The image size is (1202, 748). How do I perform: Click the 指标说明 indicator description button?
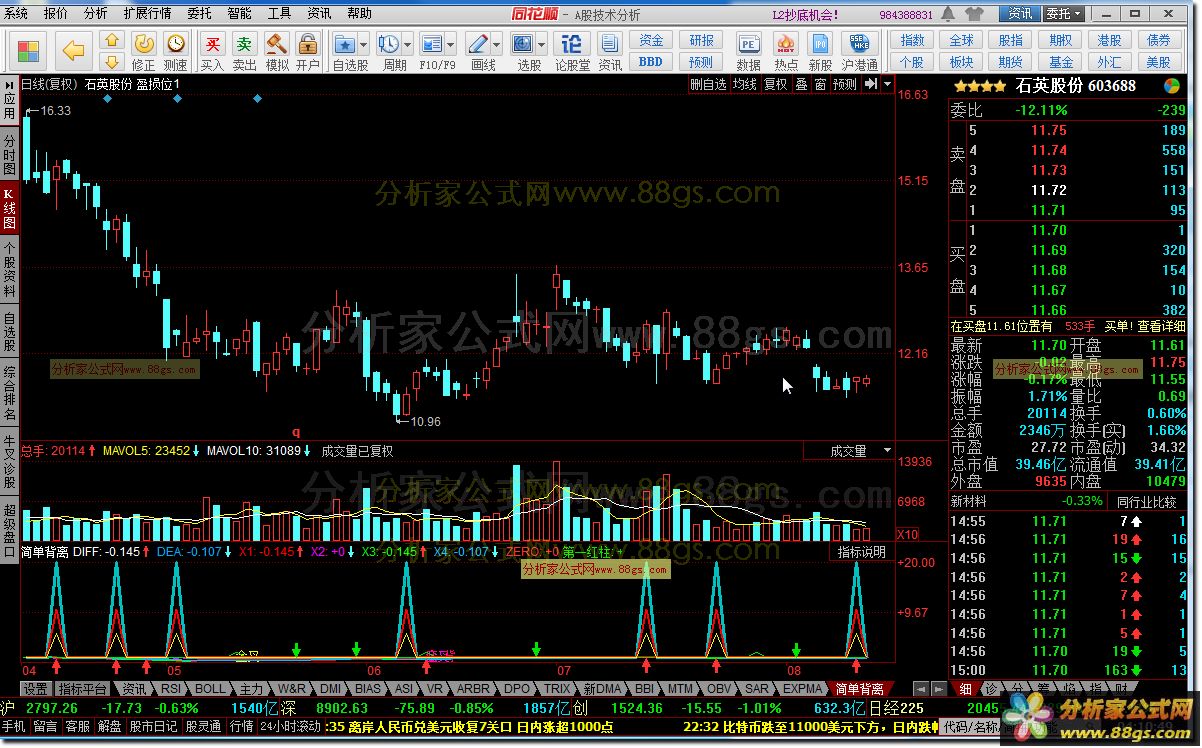[861, 552]
